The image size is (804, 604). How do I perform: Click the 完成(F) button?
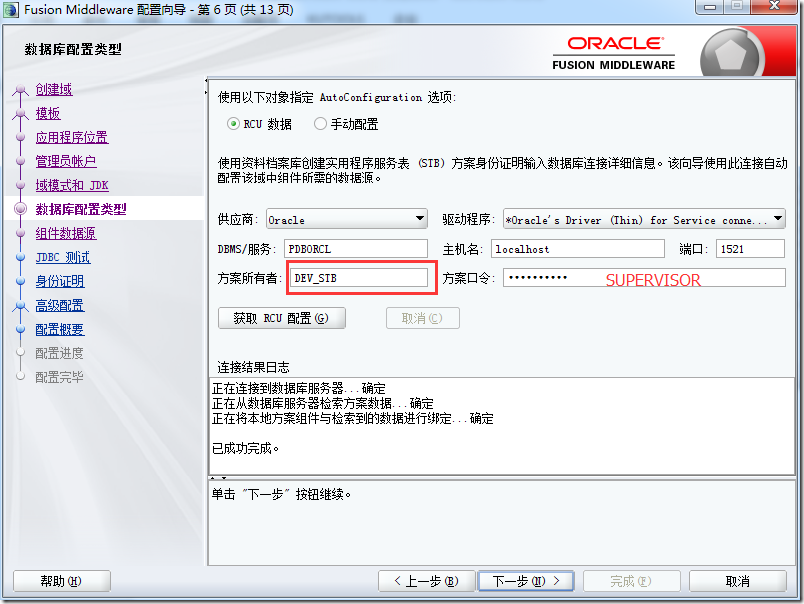(631, 581)
